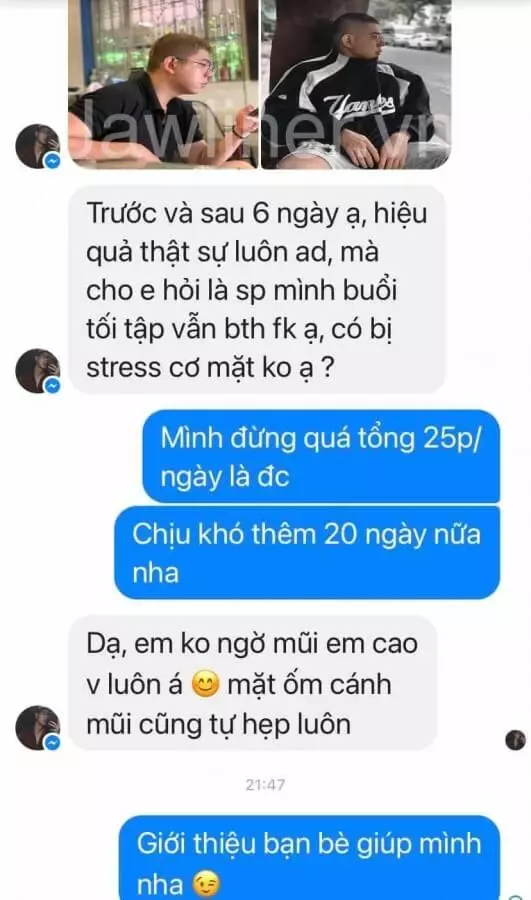Tap the winking emoji in the last blue message
This screenshot has width=531, height=900.
[206, 885]
